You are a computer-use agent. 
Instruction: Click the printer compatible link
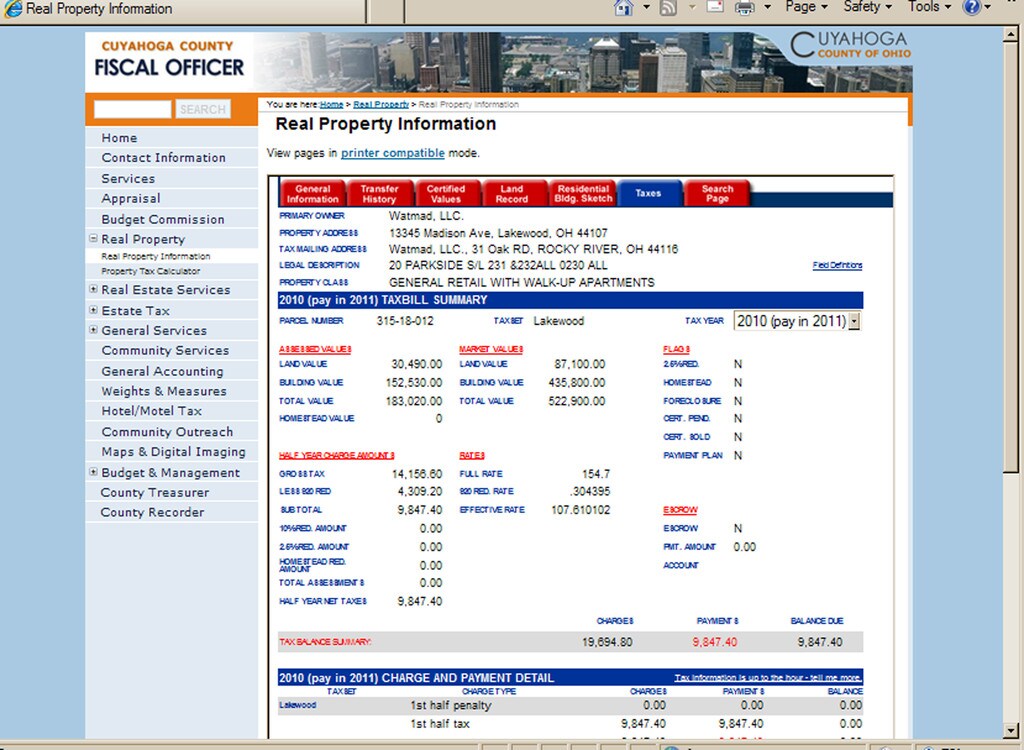click(392, 153)
